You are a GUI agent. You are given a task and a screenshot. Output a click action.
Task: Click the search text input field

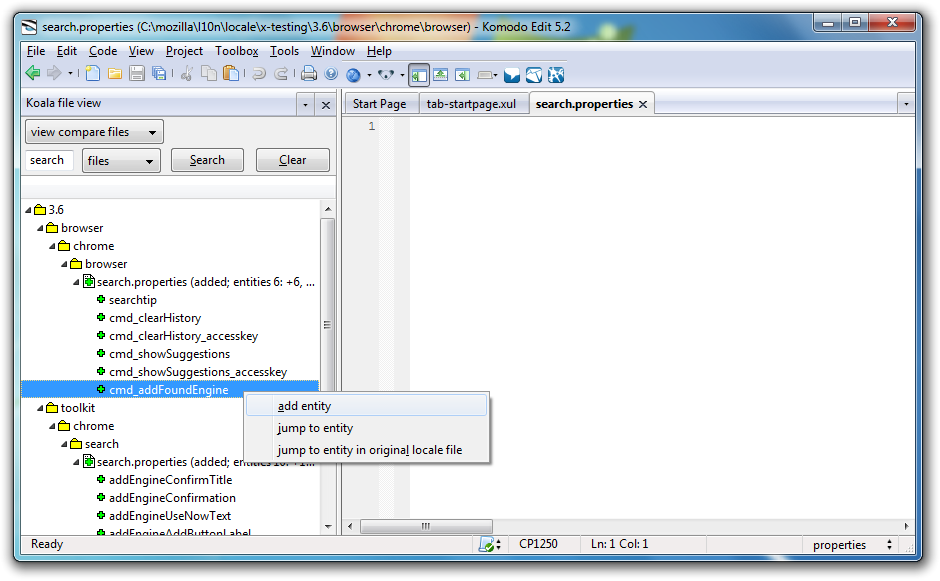point(49,160)
